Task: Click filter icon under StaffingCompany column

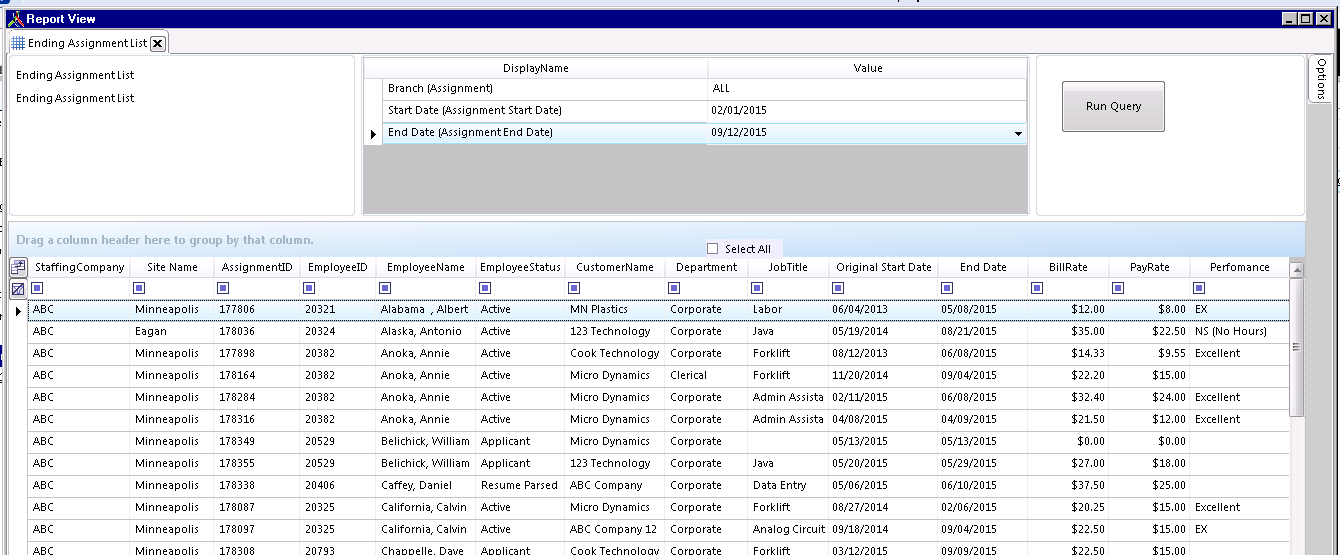Action: (x=39, y=289)
